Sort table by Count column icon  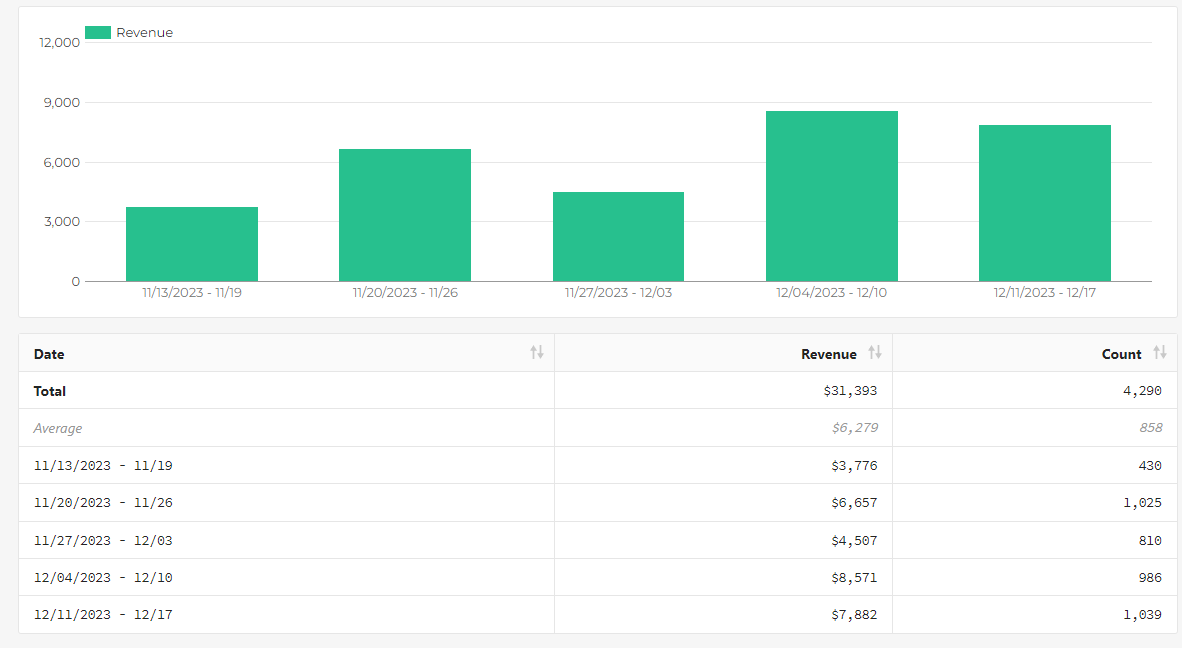[1159, 353]
